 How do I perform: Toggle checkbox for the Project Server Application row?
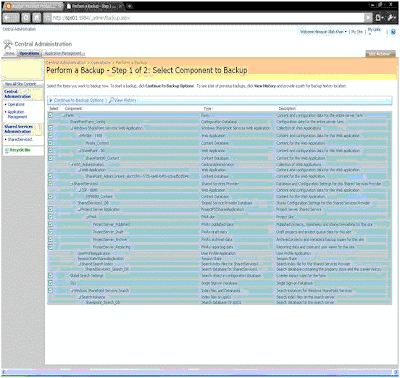click(x=51, y=209)
